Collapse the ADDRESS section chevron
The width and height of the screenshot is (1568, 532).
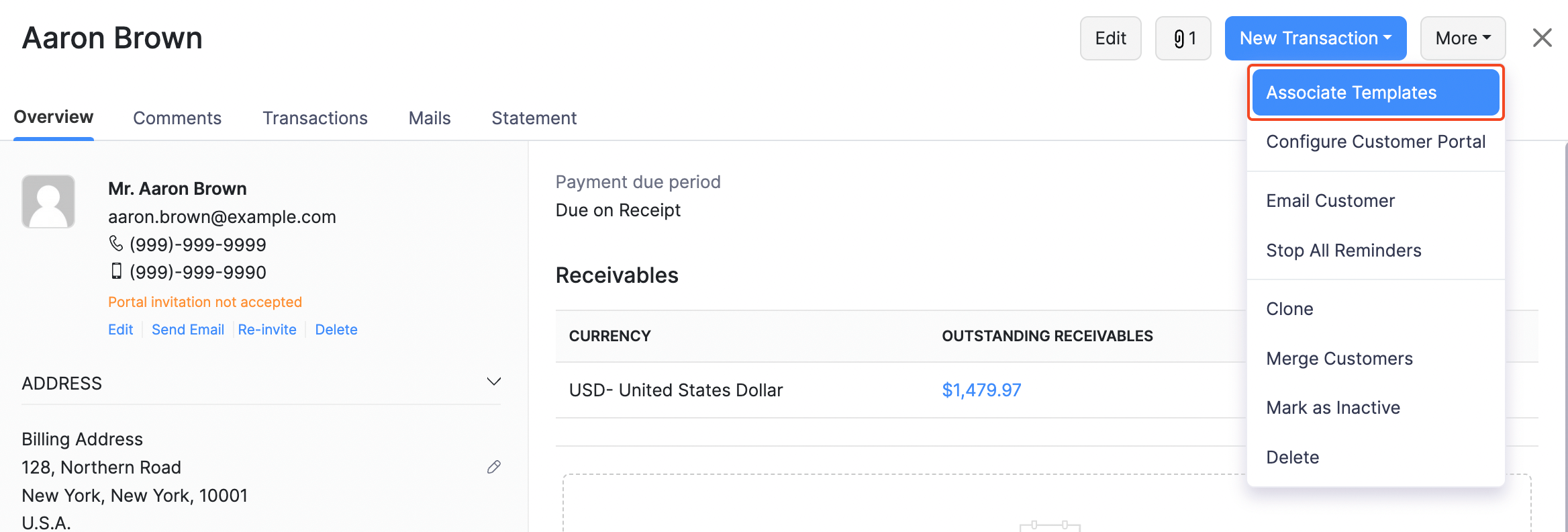[494, 382]
